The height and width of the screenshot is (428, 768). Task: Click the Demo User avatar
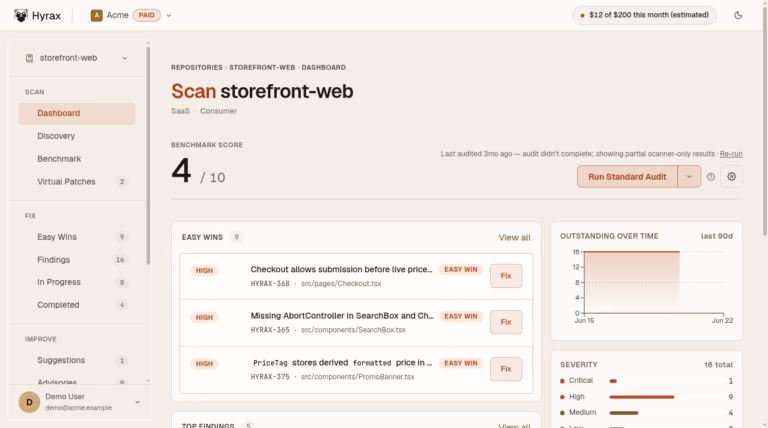[29, 402]
